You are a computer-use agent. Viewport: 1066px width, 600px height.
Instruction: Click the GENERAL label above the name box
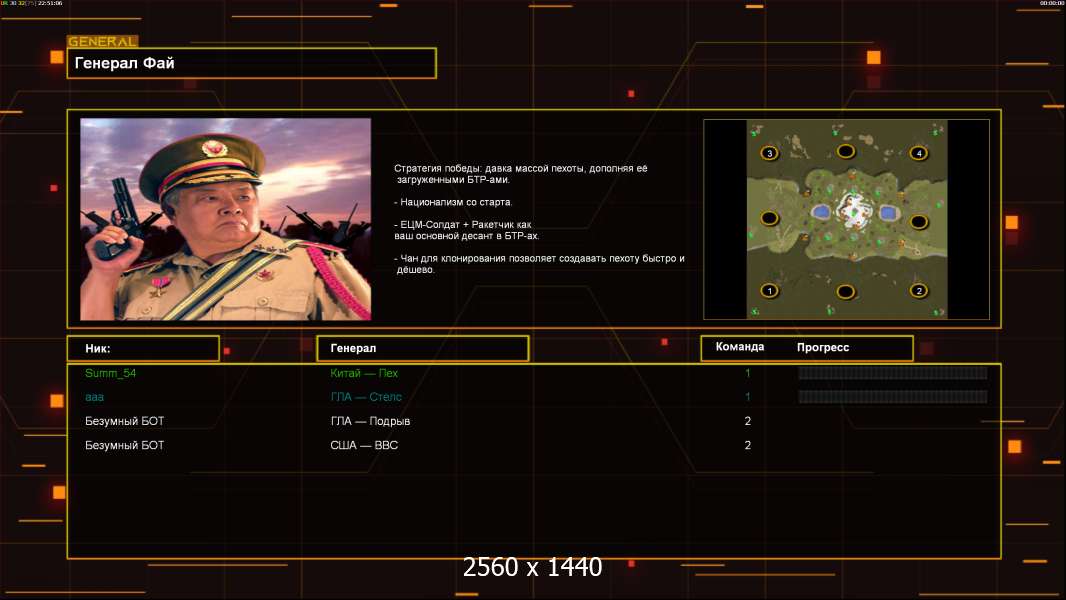[x=103, y=41]
